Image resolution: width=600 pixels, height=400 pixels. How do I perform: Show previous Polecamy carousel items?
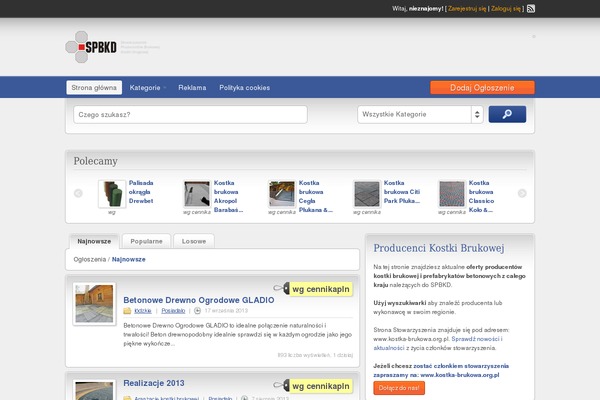coord(78,193)
